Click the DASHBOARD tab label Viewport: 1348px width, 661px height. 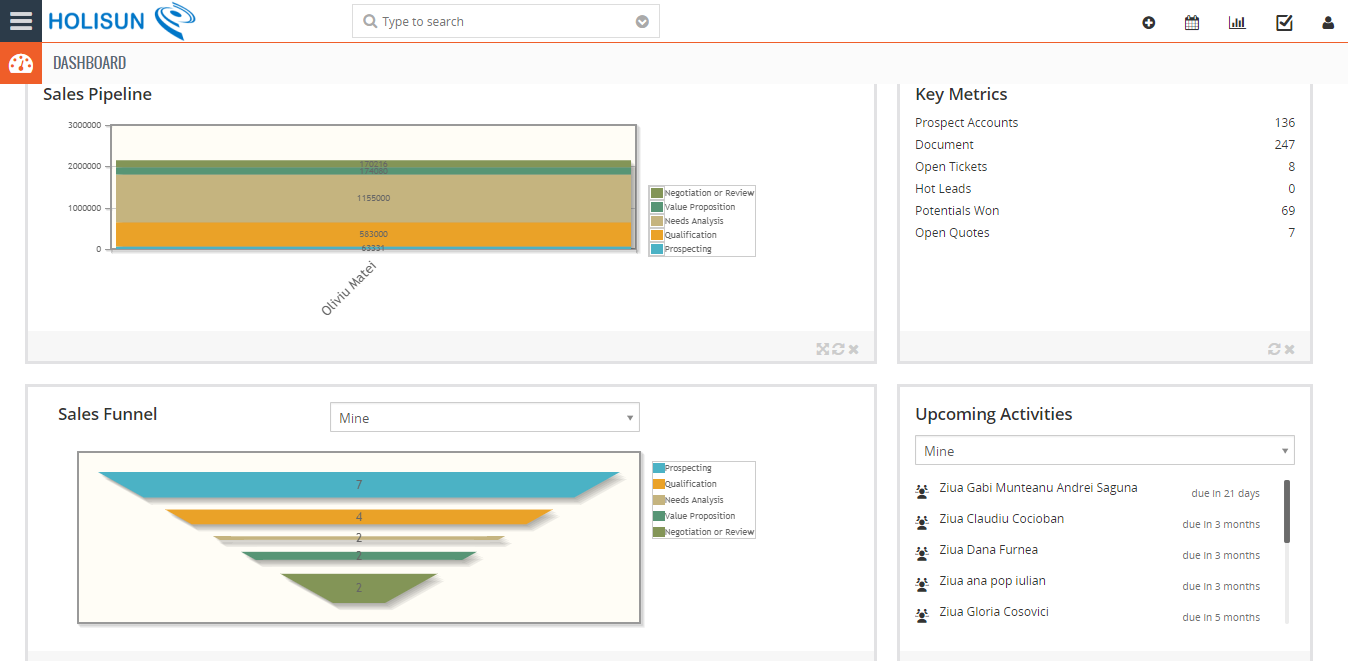tap(89, 63)
